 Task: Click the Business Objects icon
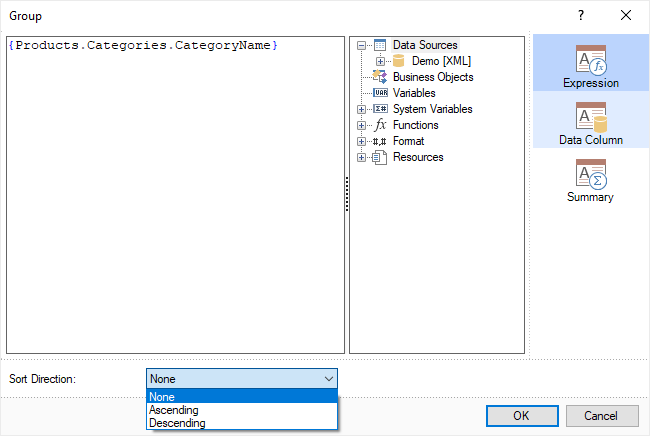coord(380,77)
